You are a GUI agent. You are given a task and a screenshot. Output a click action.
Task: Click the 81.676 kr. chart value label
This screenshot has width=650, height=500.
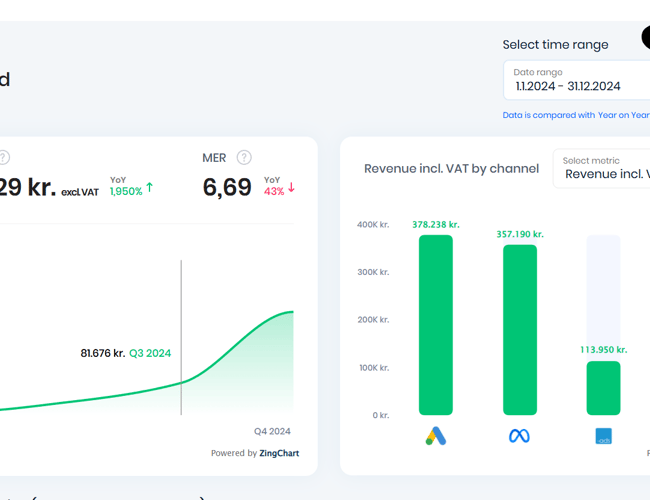(102, 353)
